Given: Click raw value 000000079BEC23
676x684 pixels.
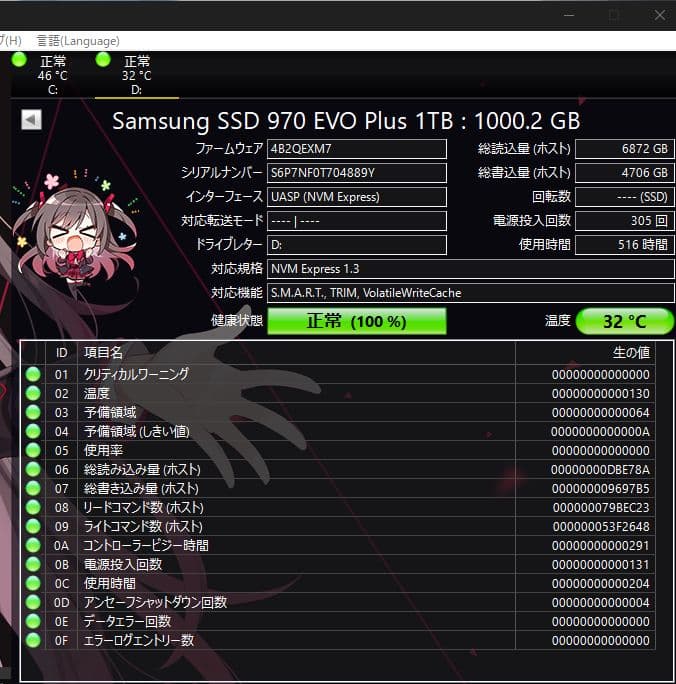Looking at the screenshot, I should point(601,507).
